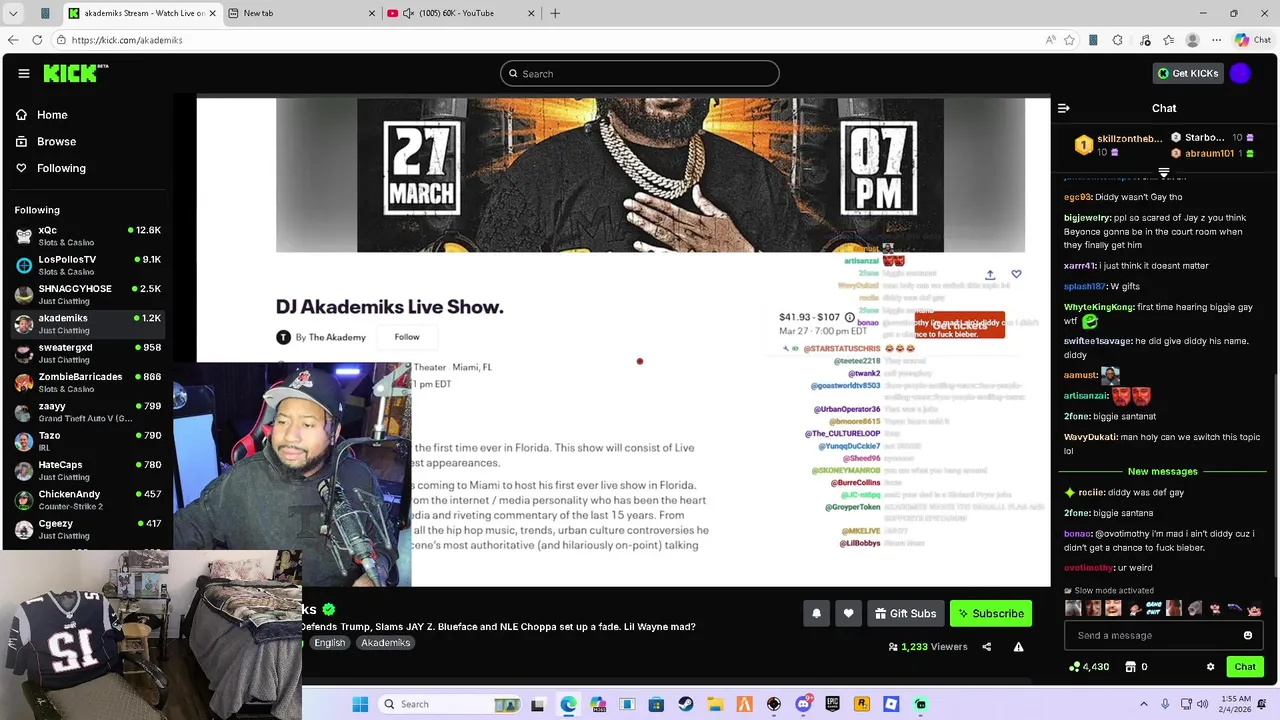This screenshot has width=1280, height=720.
Task: Reload the page with refresh icon
Action: [37, 40]
